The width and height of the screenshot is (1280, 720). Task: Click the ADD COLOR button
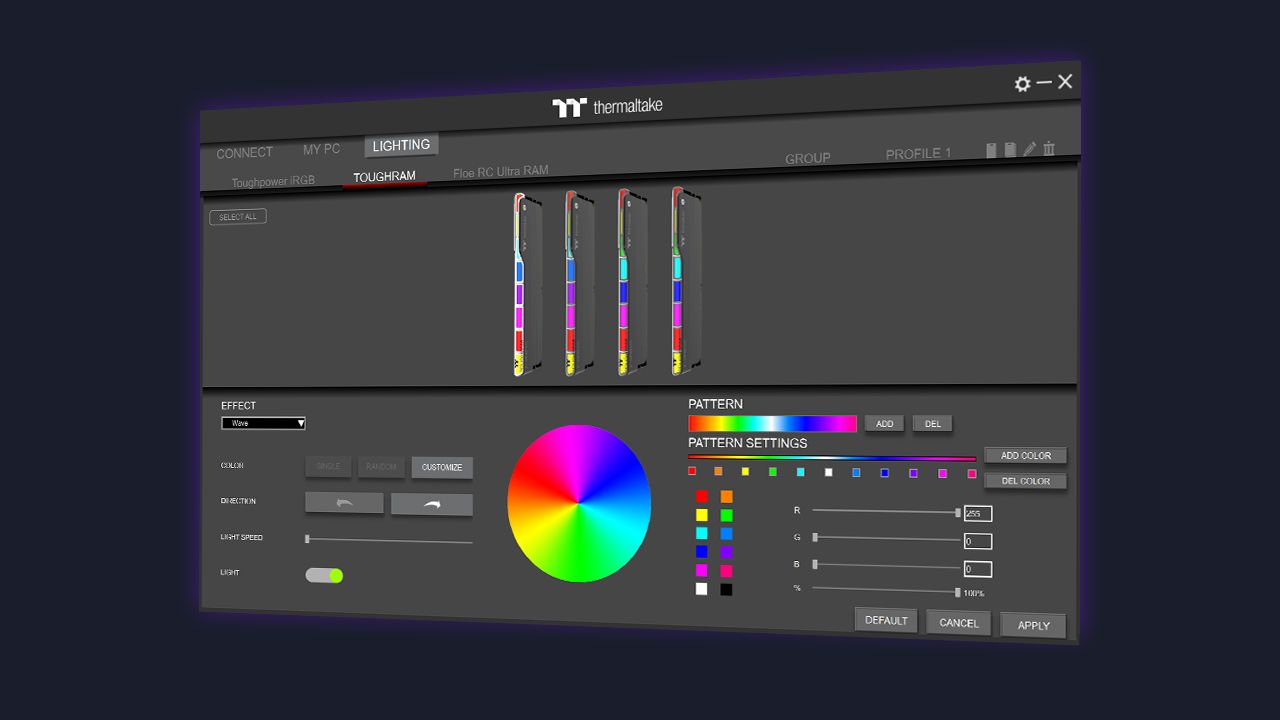click(x=1026, y=455)
